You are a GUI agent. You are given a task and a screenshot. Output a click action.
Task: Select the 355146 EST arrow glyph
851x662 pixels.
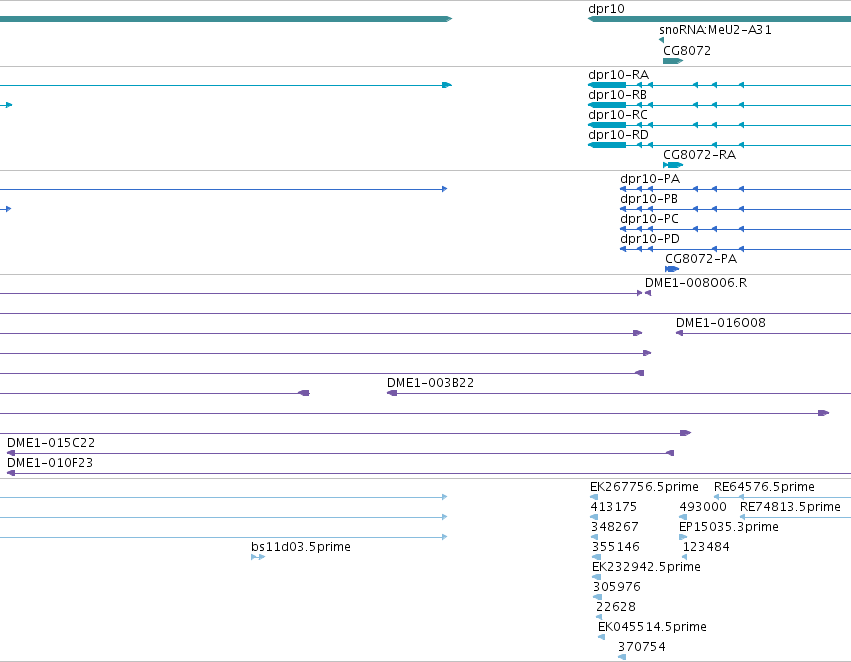point(596,557)
